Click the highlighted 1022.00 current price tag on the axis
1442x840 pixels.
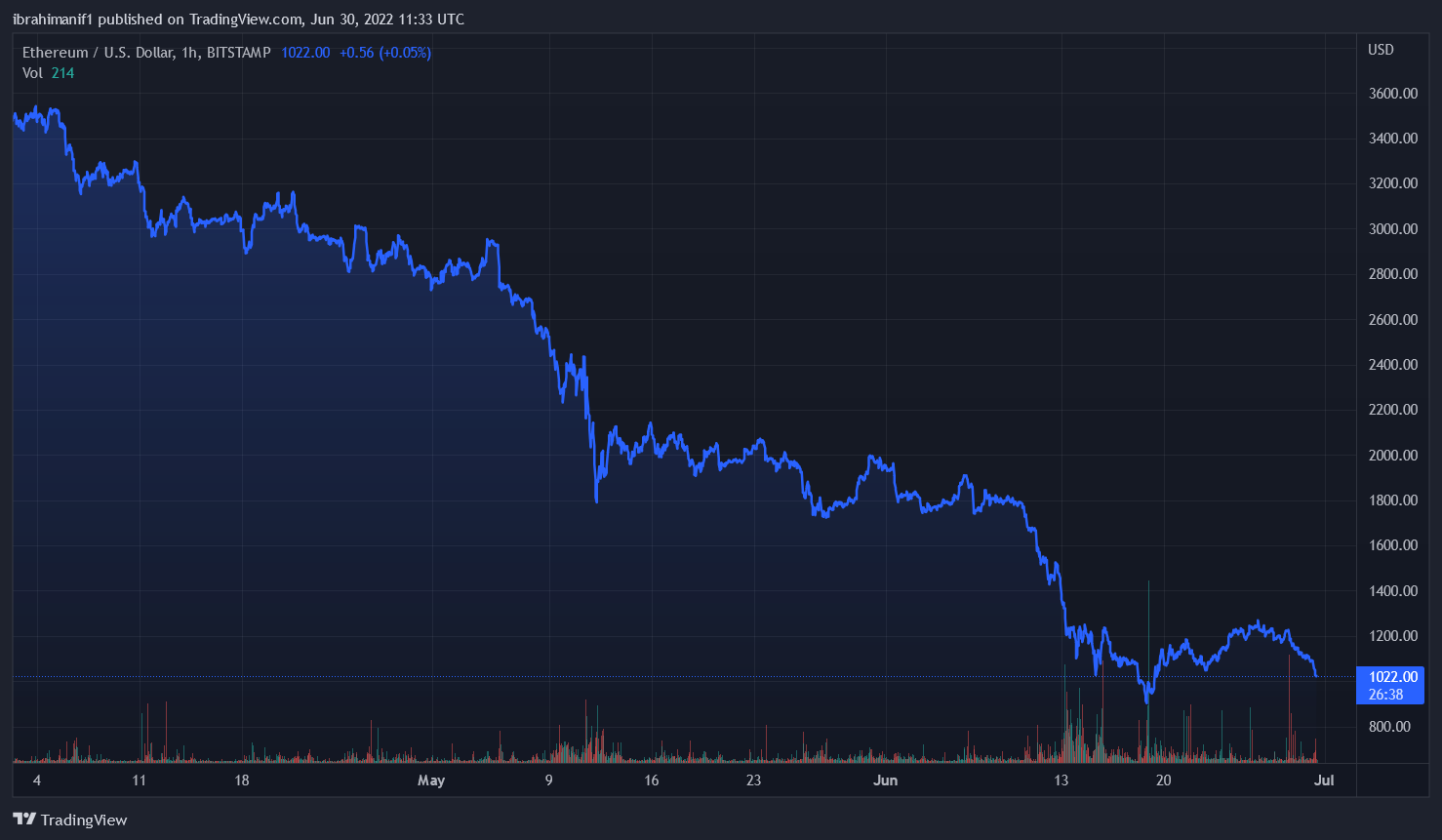point(1390,686)
